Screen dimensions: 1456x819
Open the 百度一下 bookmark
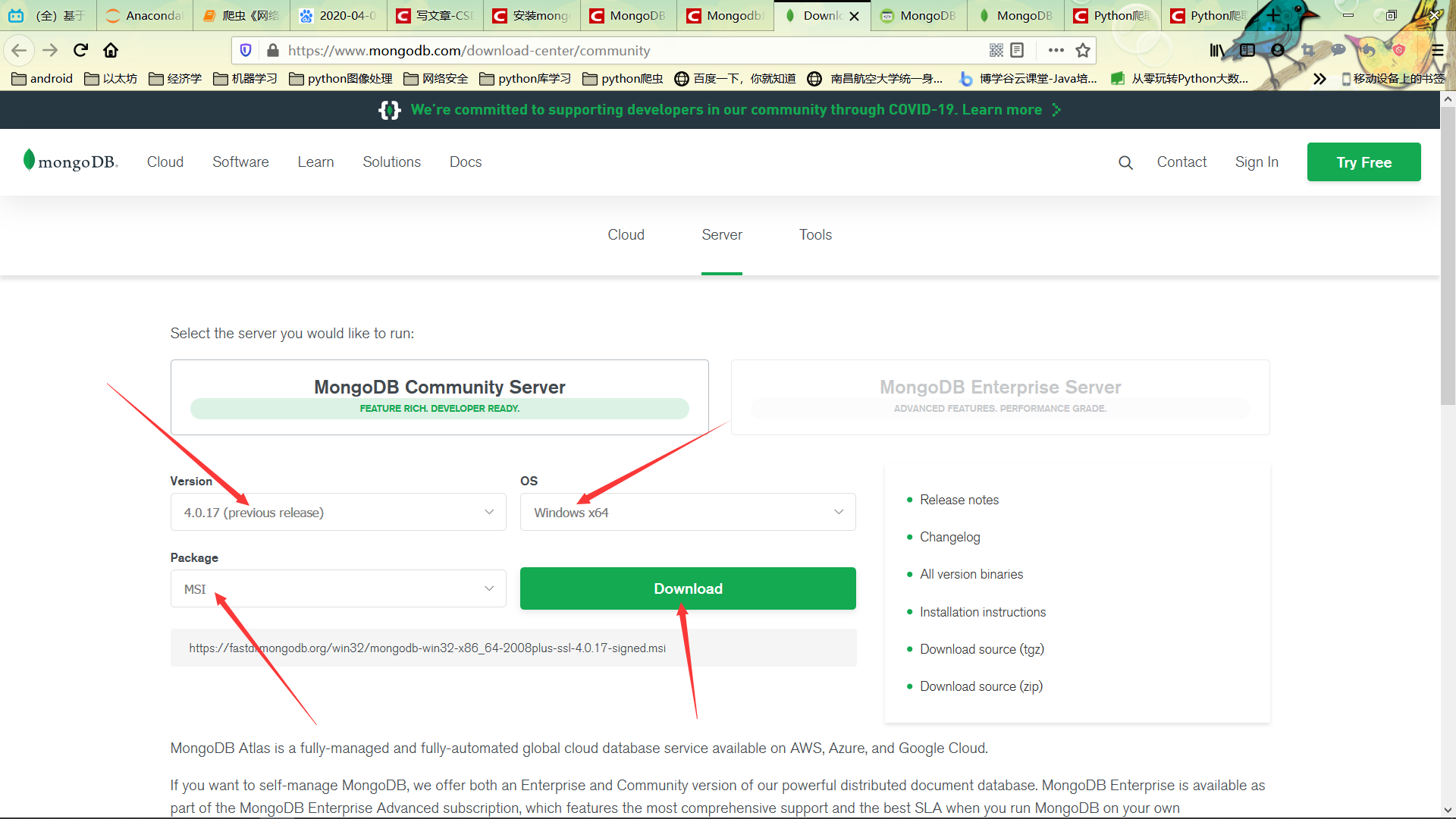[x=735, y=79]
